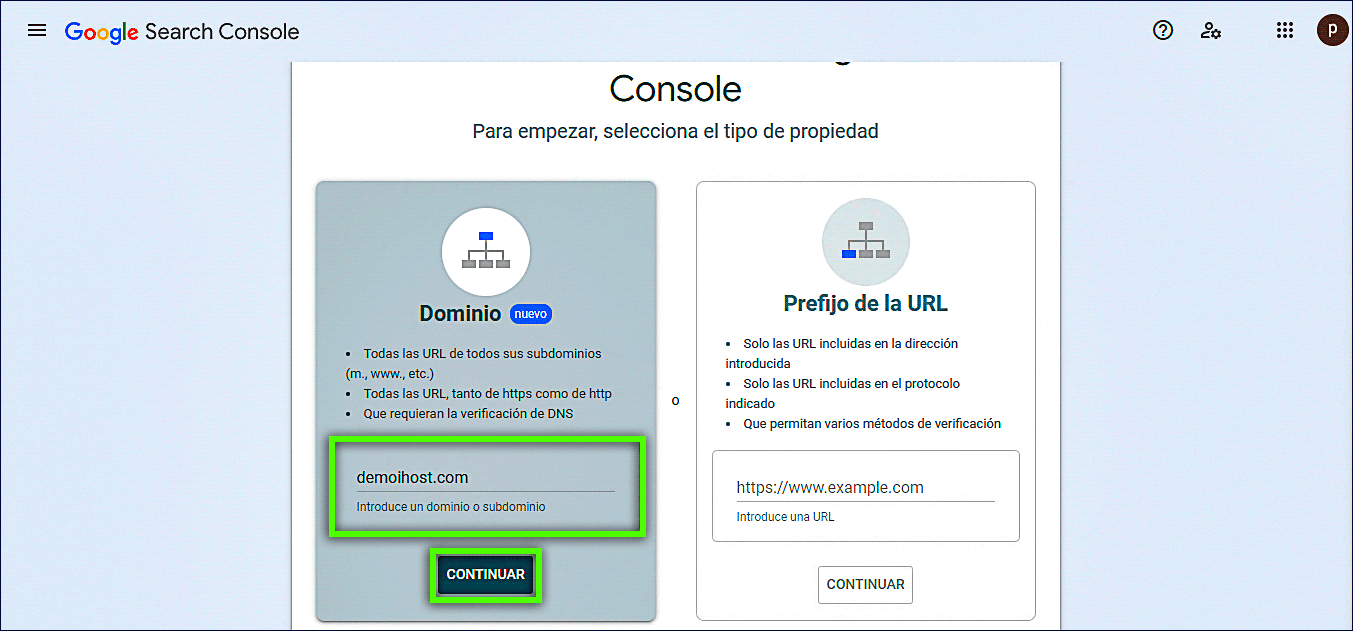
Task: Click the 'Introduce un dominio o subdominio' hint
Action: (x=451, y=507)
